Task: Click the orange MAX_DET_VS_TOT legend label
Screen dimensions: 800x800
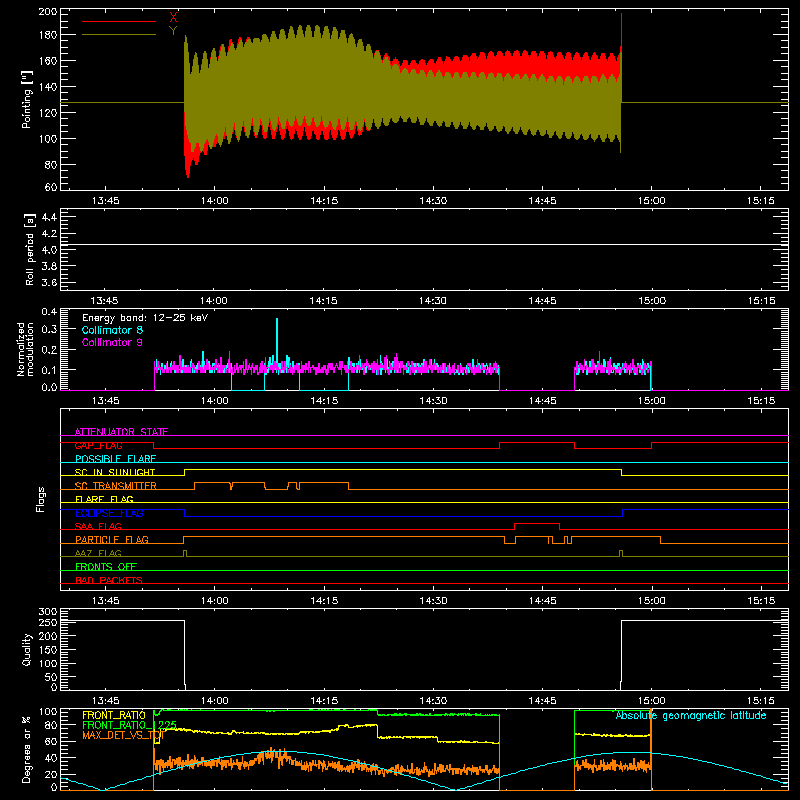Action: pos(123,735)
